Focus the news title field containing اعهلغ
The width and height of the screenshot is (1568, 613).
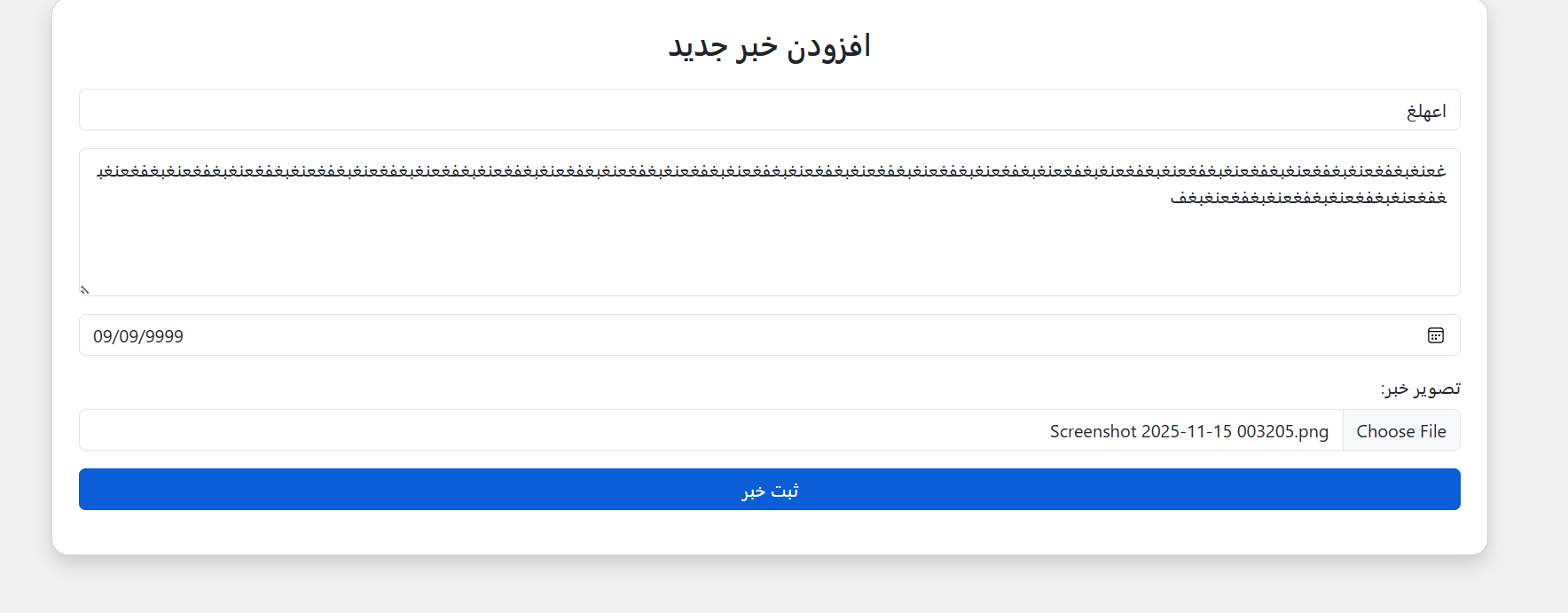point(769,110)
